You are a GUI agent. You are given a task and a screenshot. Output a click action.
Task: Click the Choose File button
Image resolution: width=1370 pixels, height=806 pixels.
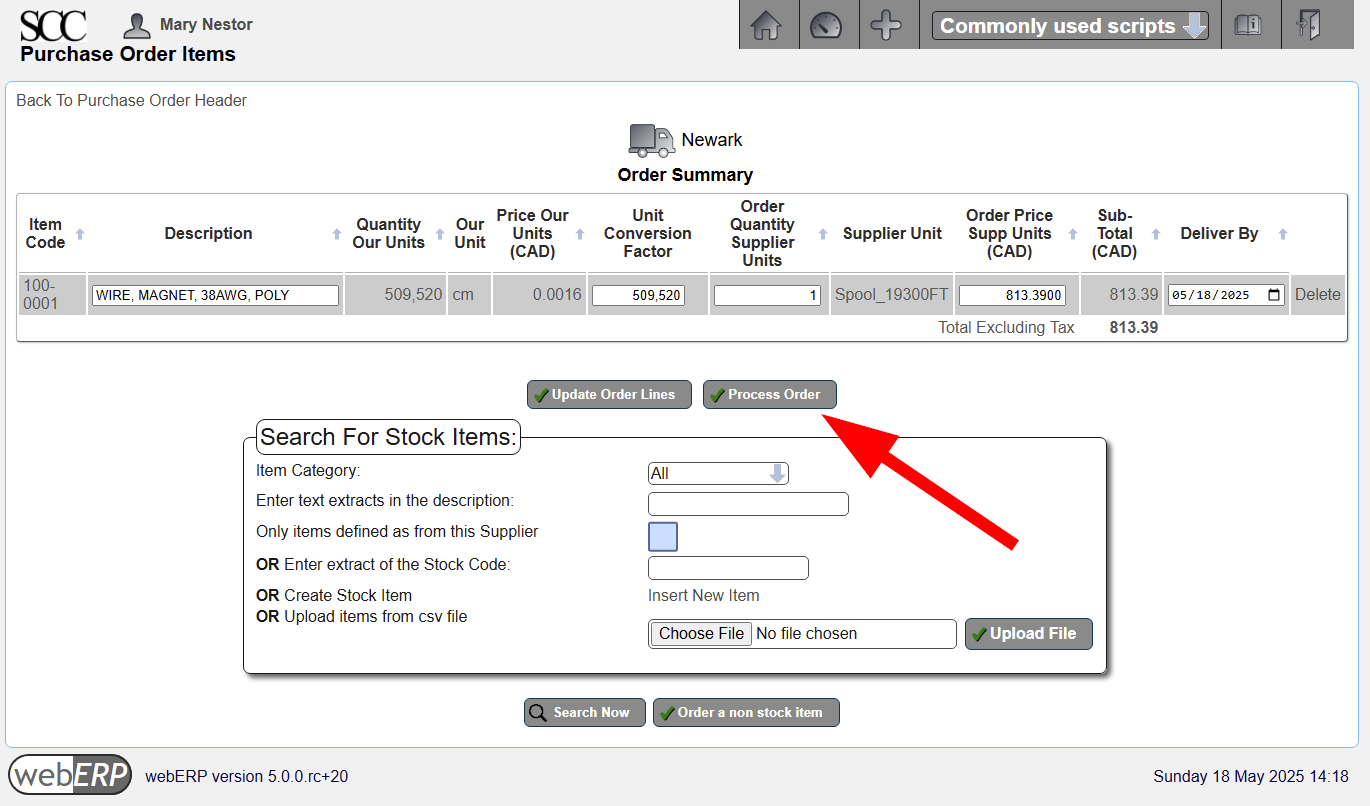click(x=701, y=634)
